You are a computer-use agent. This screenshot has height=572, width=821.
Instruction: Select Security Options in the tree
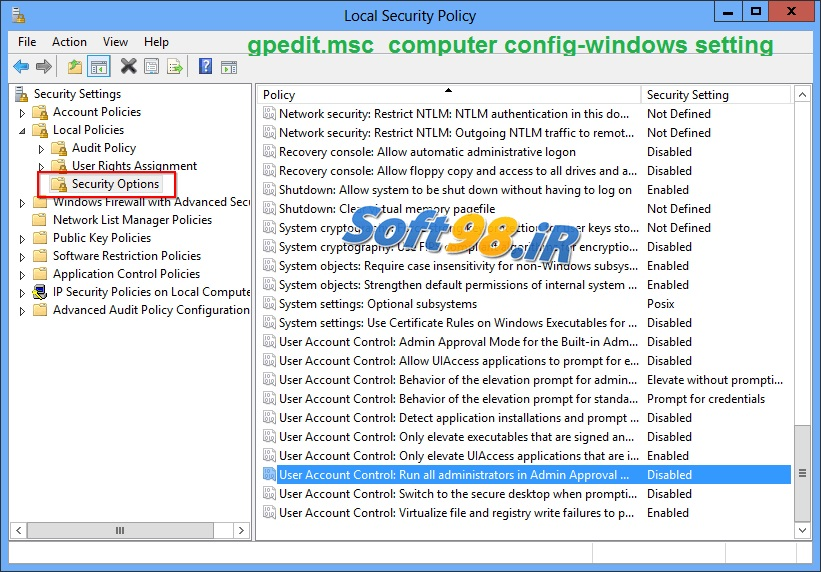115,184
